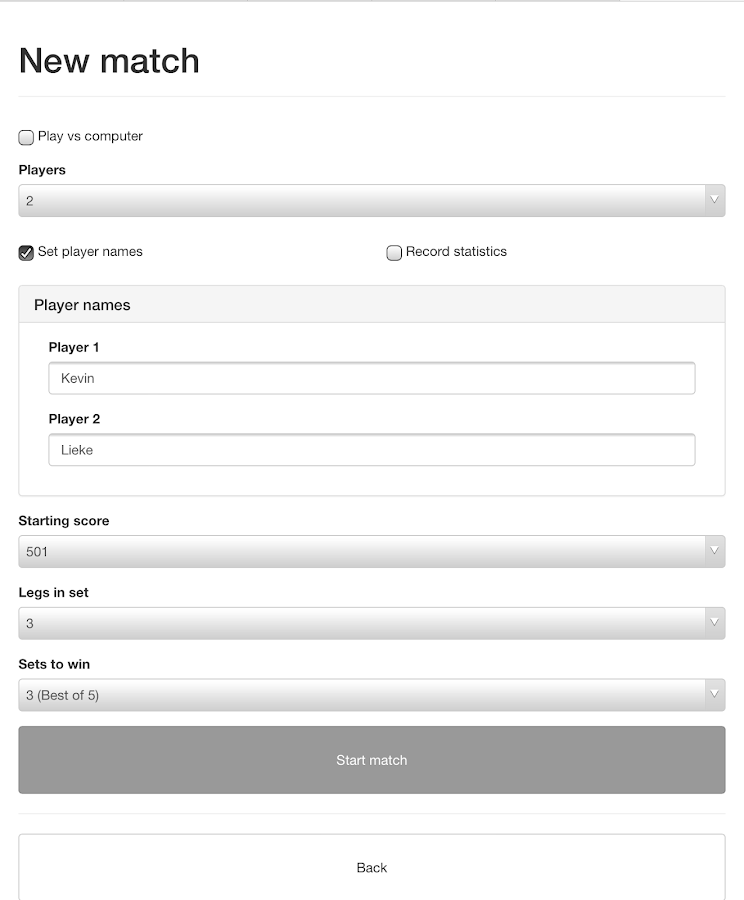Enable Record statistics checkbox
This screenshot has width=744, height=900.
coord(394,253)
